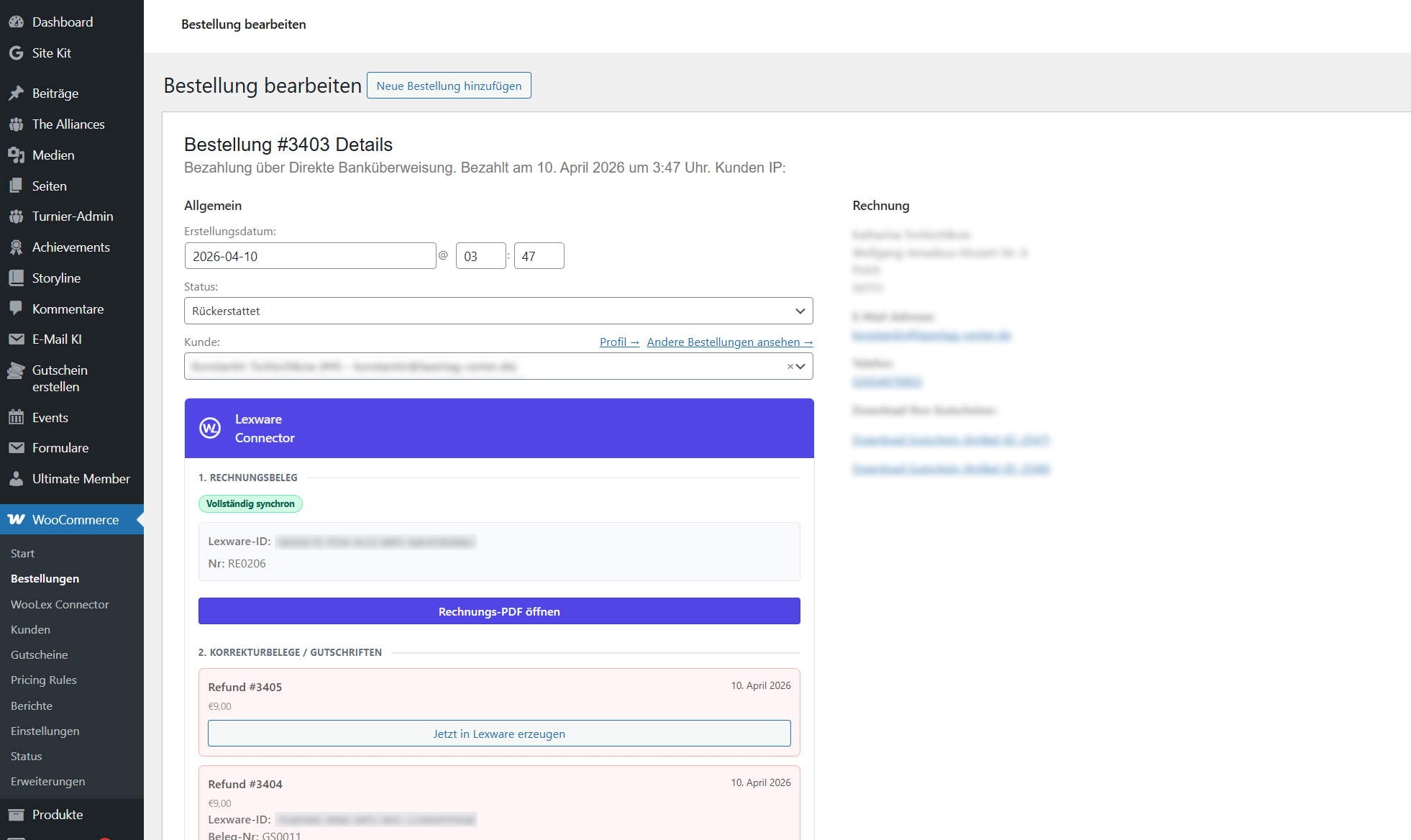Viewport: 1411px width, 840px height.
Task: Click the E-Mail KI envelope icon
Action: (x=16, y=339)
